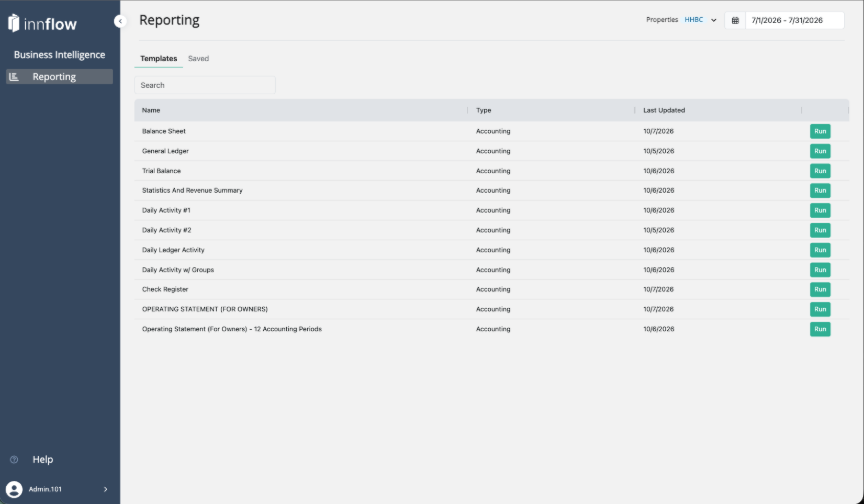Run the Daily Activity #1 report
The image size is (864, 504).
[820, 210]
